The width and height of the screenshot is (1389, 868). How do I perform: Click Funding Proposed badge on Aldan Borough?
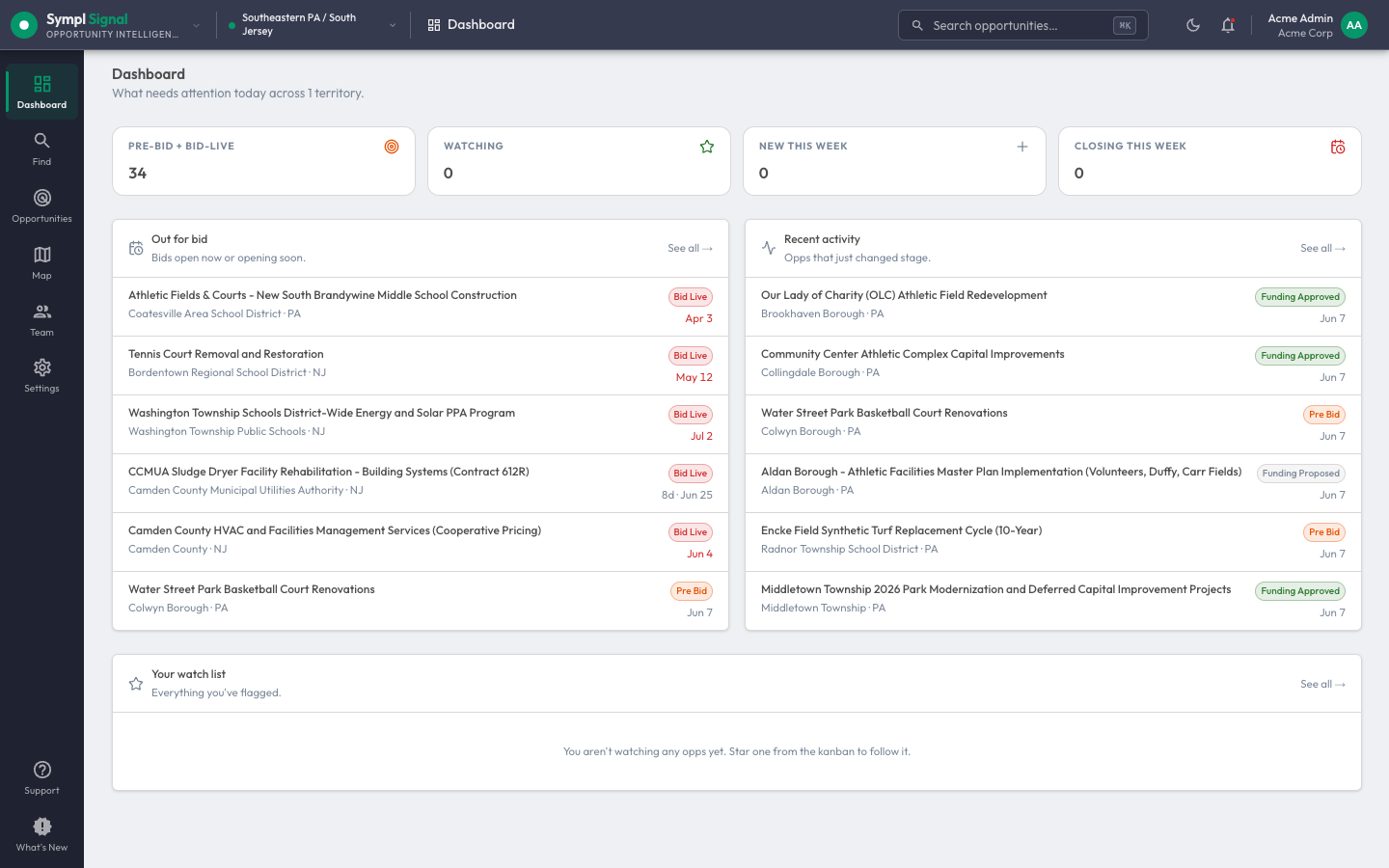tap(1300, 474)
